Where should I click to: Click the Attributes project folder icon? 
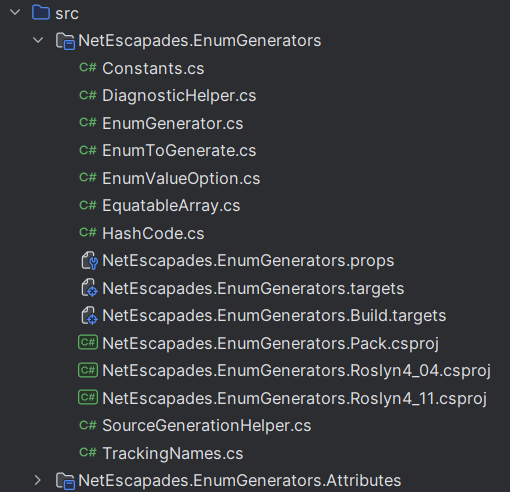(x=65, y=481)
